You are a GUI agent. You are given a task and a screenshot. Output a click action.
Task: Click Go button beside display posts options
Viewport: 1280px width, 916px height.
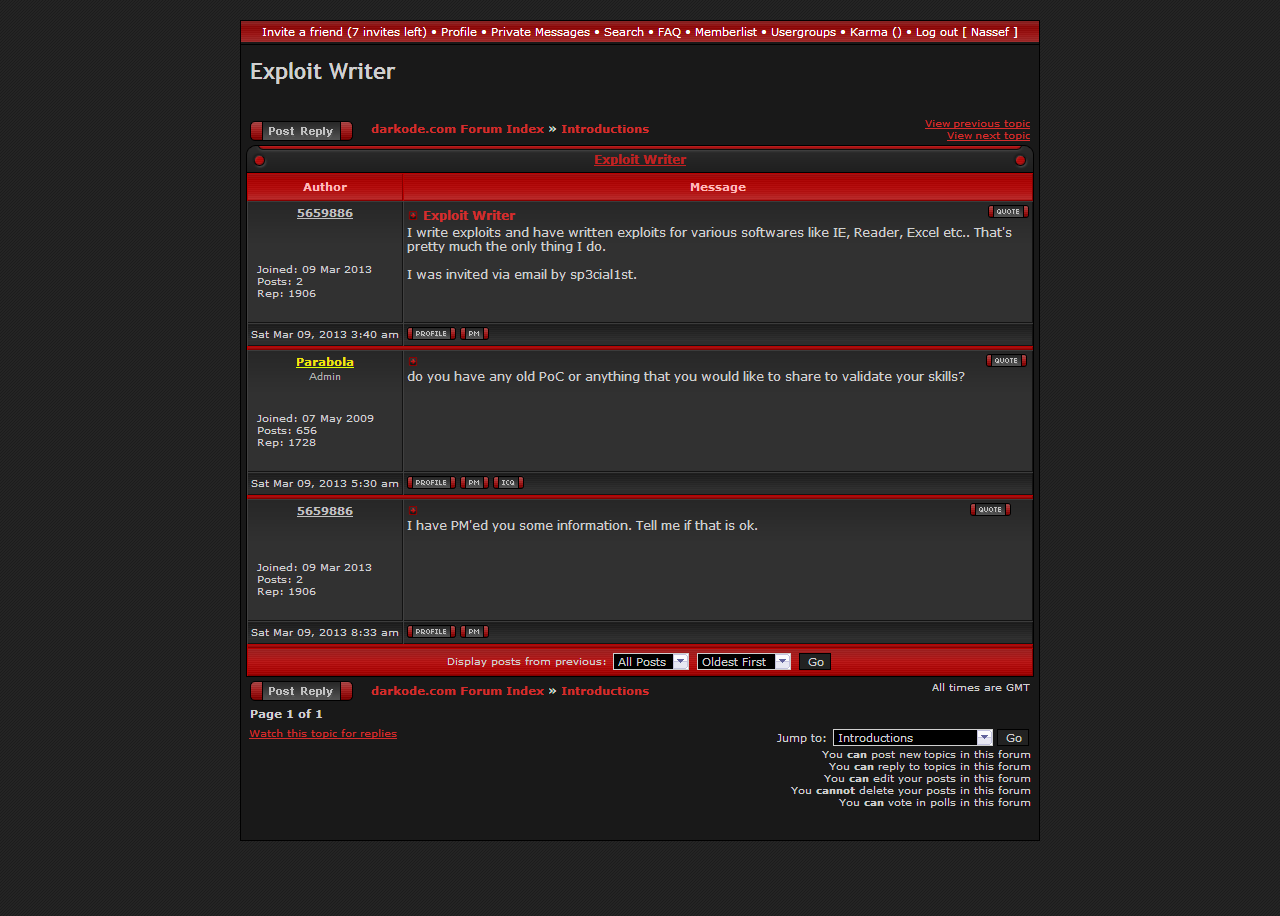(815, 661)
